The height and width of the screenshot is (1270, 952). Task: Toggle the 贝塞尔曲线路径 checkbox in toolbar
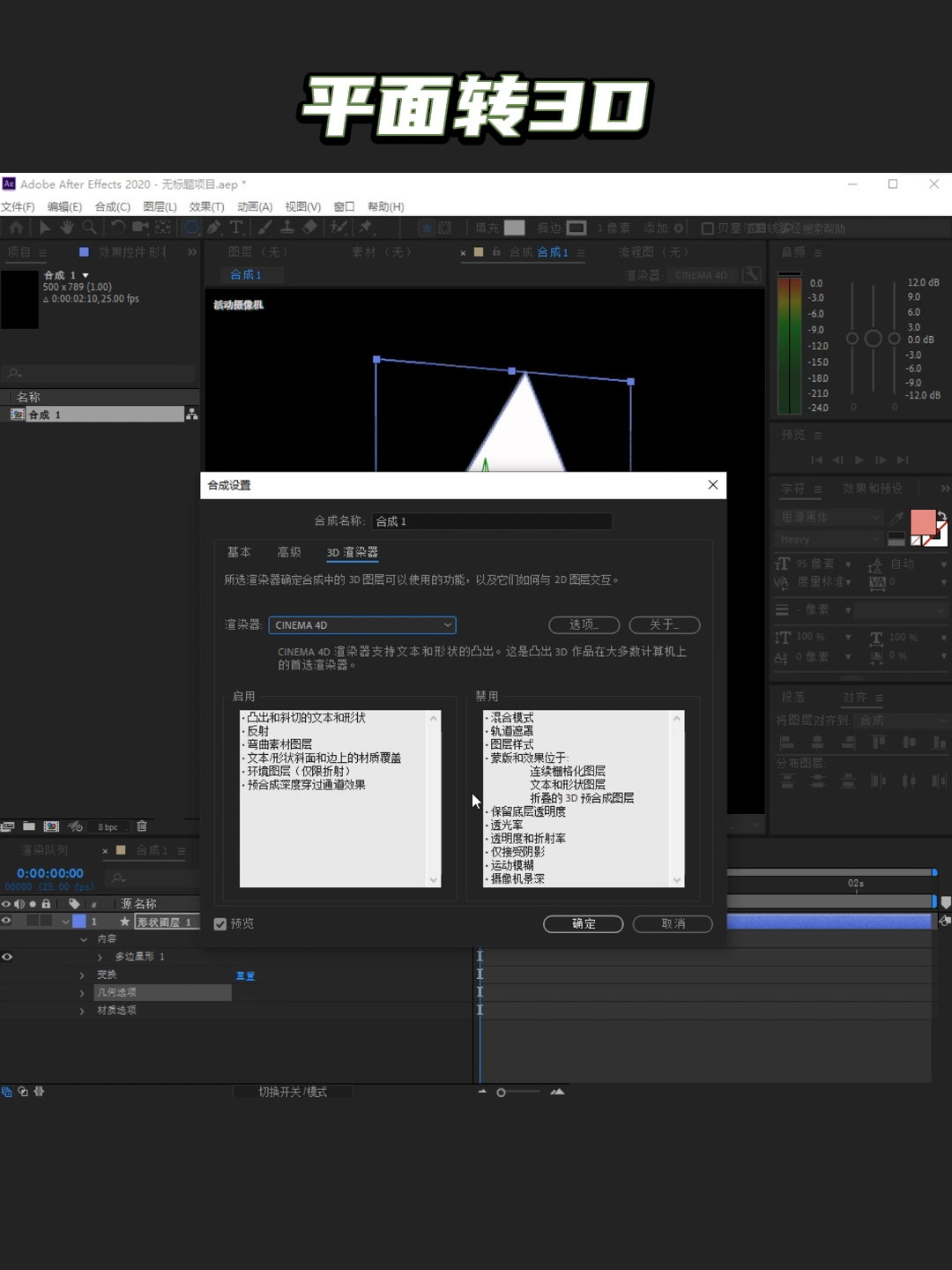tap(707, 228)
